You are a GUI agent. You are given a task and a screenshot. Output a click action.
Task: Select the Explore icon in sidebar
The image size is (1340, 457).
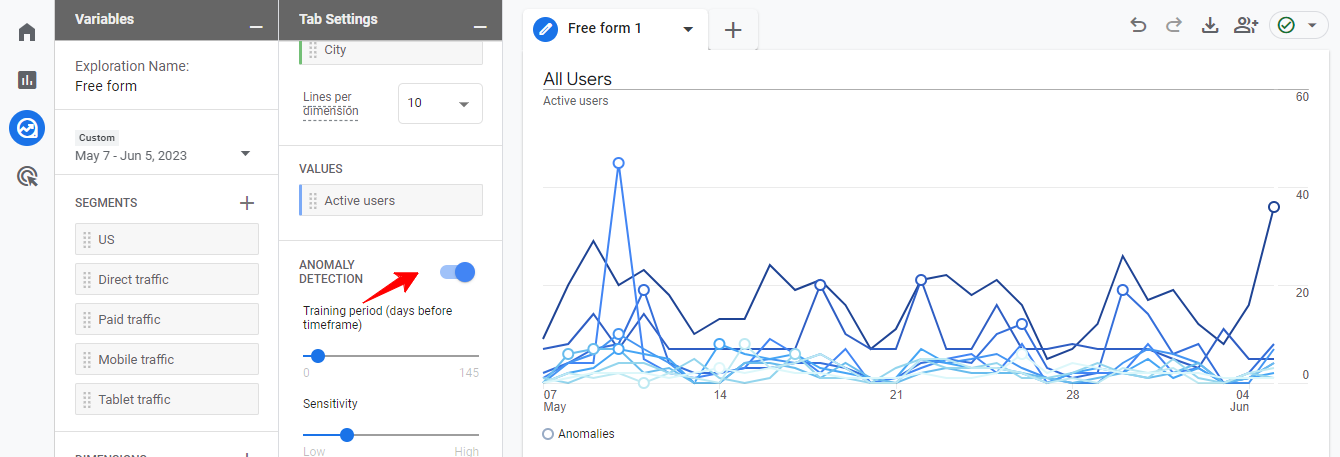[27, 128]
